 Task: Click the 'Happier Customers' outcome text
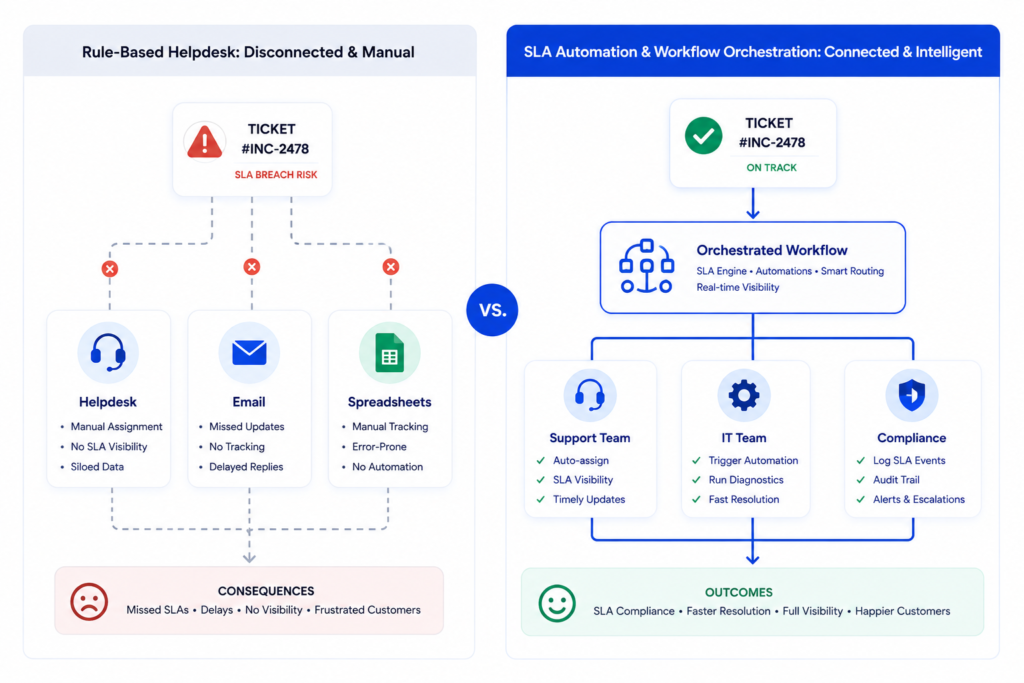tap(903, 611)
